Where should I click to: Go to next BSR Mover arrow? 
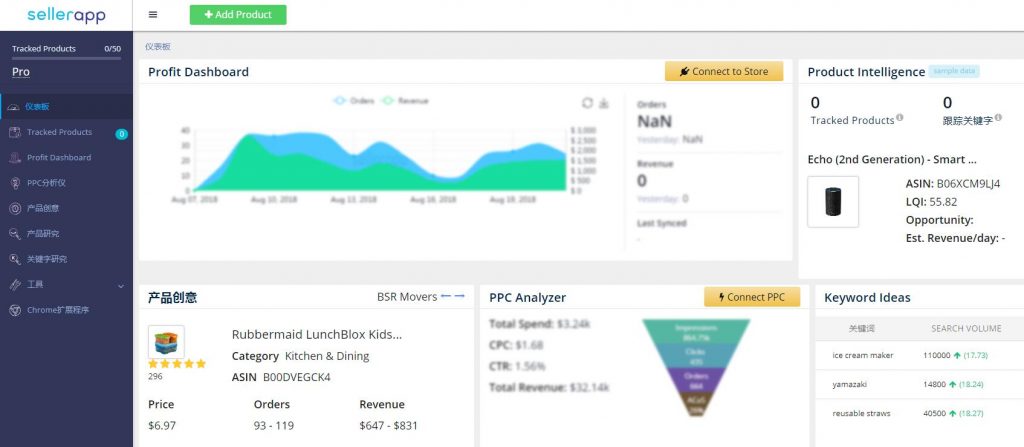pyautogui.click(x=460, y=296)
